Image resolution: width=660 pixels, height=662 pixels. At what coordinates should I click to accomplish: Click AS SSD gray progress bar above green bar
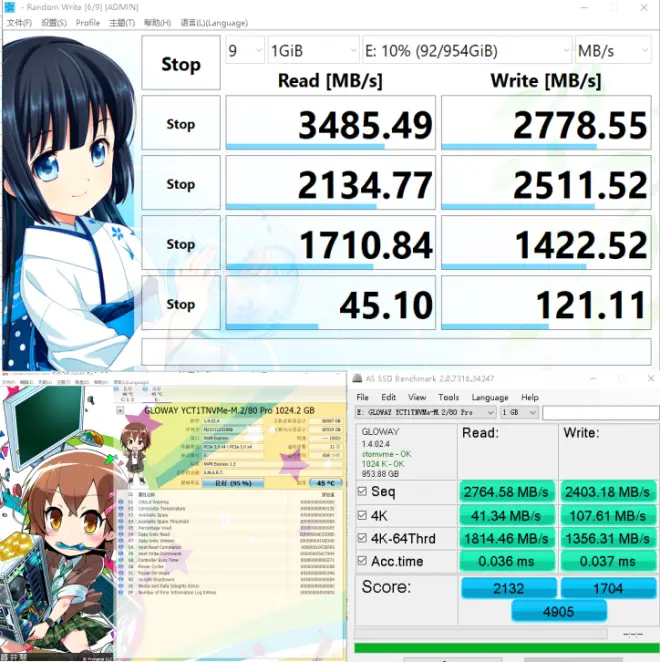(481, 633)
